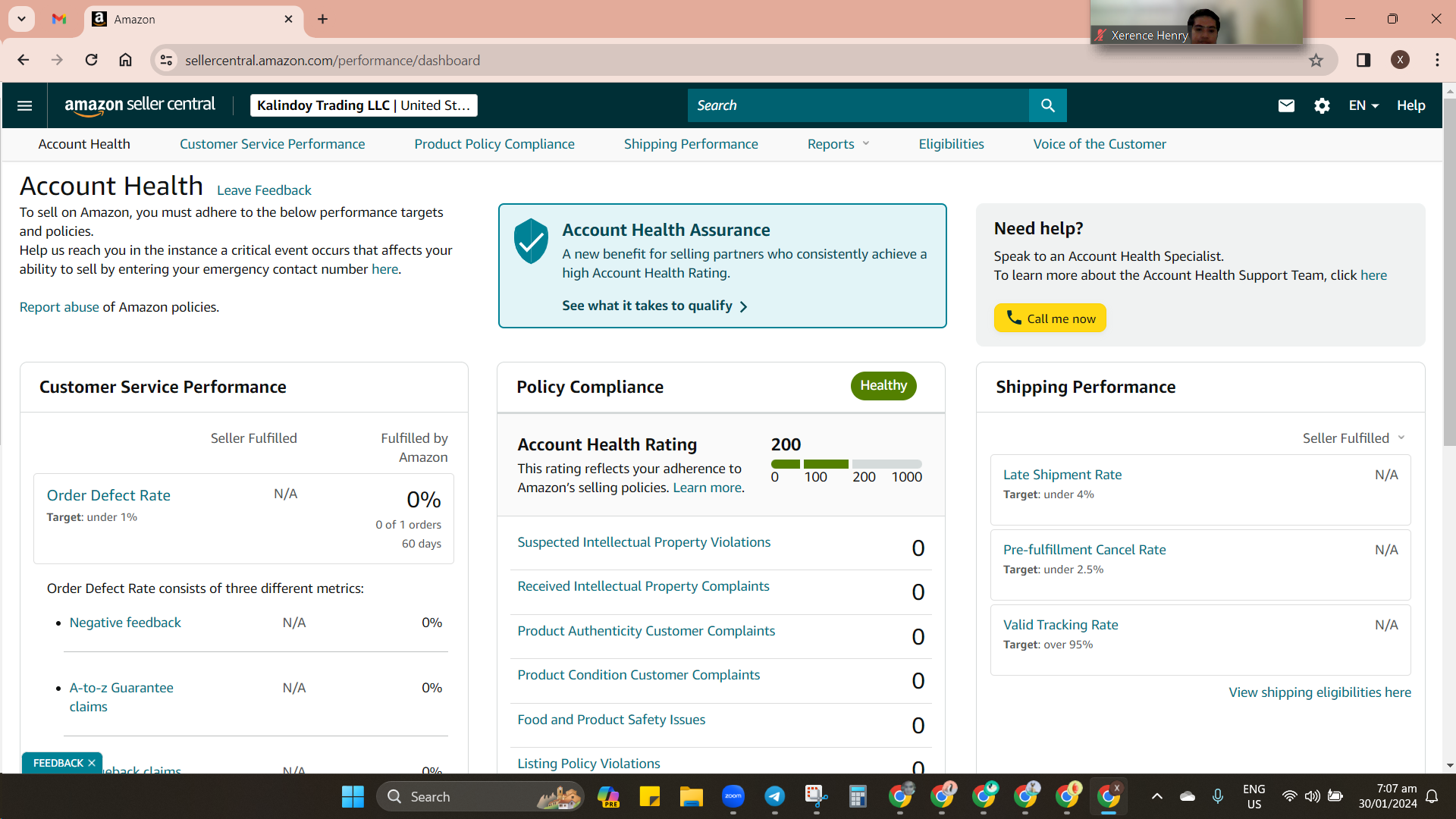Open the Order Defect Rate link
Screen dimensions: 1456x819
108,495
